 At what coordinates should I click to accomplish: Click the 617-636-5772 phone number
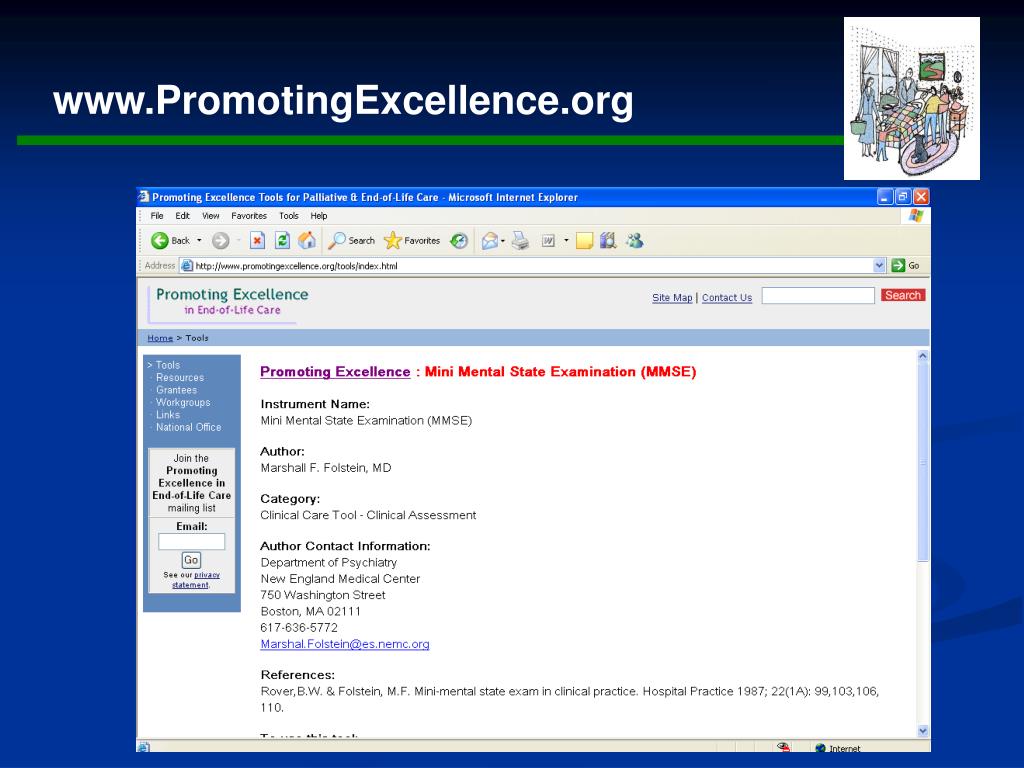299,628
